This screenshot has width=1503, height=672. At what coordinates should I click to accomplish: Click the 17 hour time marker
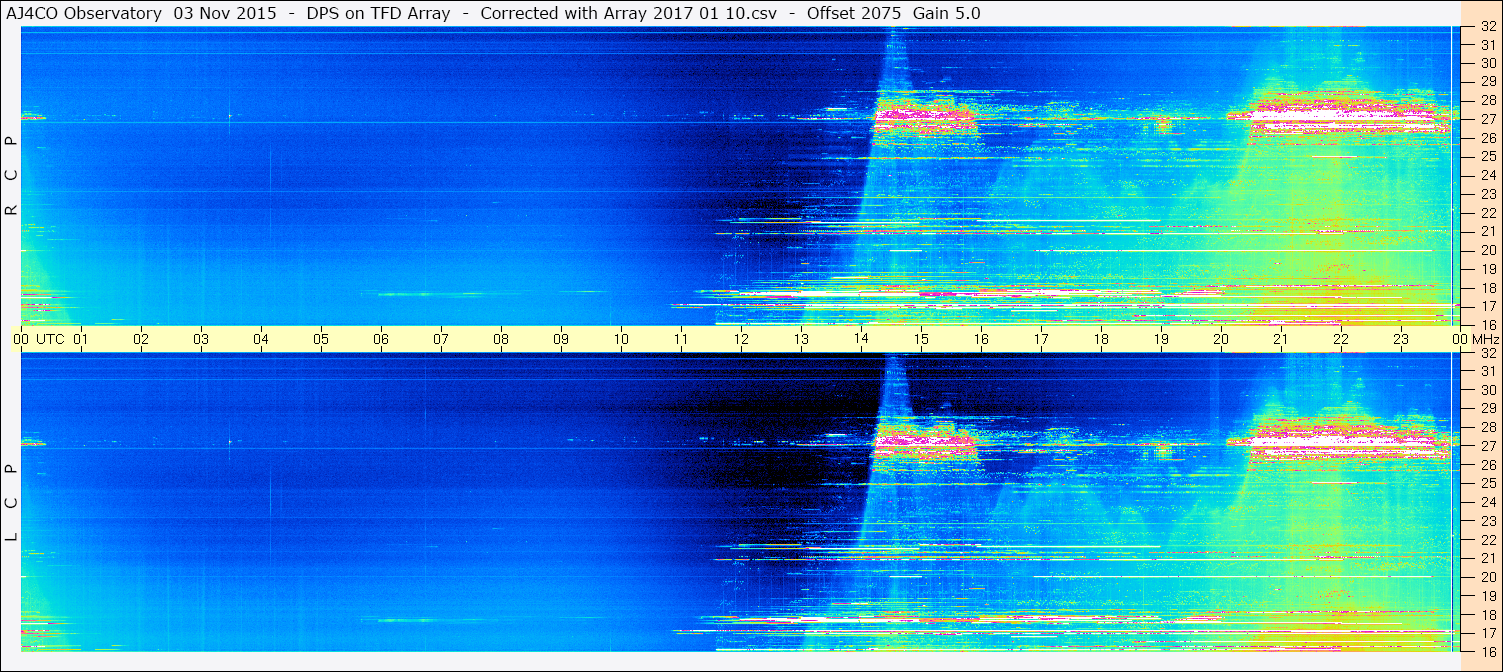[1041, 339]
